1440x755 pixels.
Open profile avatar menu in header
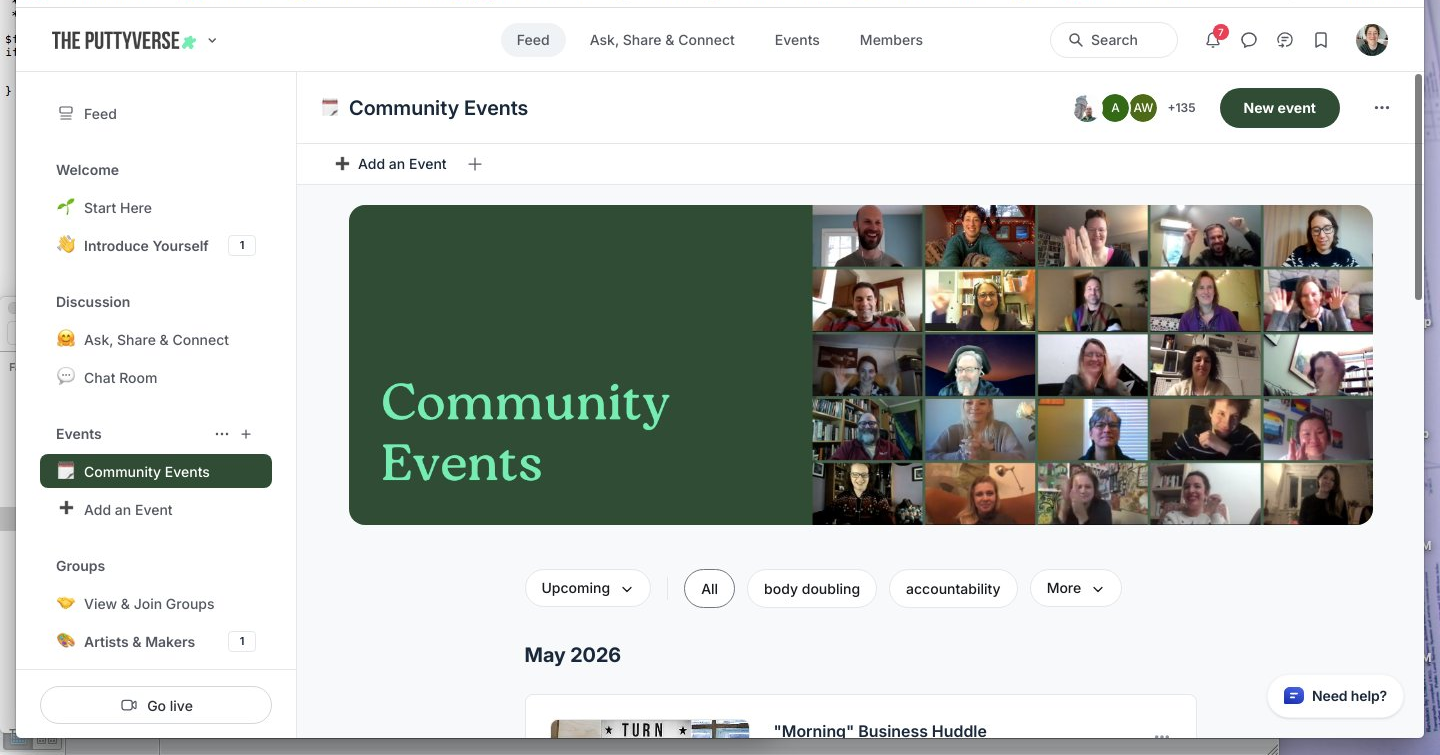1372,40
